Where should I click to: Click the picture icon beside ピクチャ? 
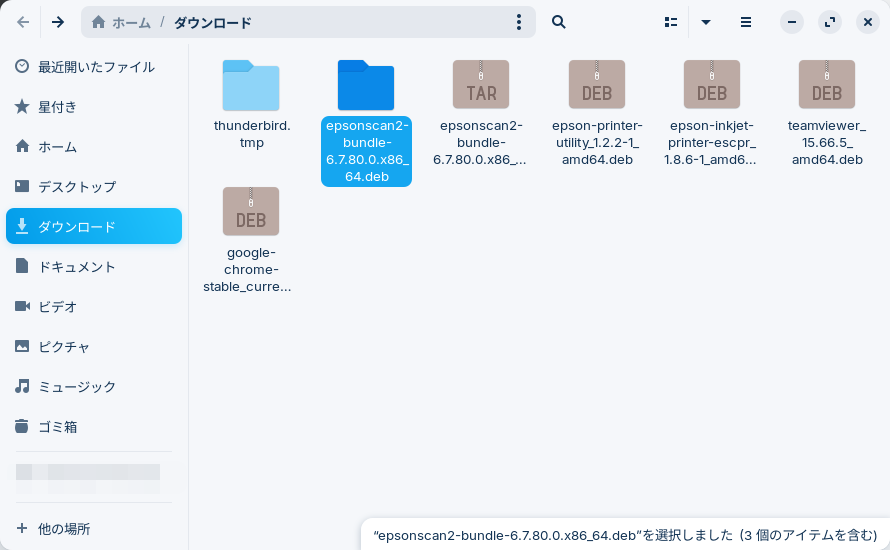click(22, 346)
